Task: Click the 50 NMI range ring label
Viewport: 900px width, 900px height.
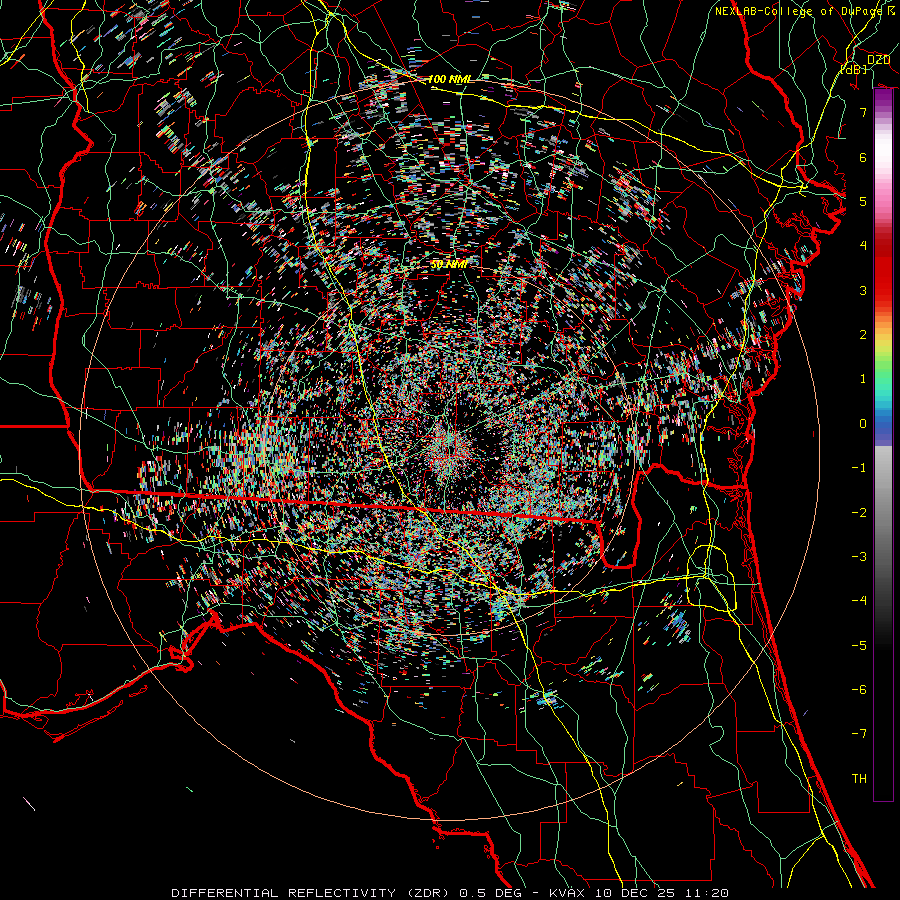Action: coord(449,264)
